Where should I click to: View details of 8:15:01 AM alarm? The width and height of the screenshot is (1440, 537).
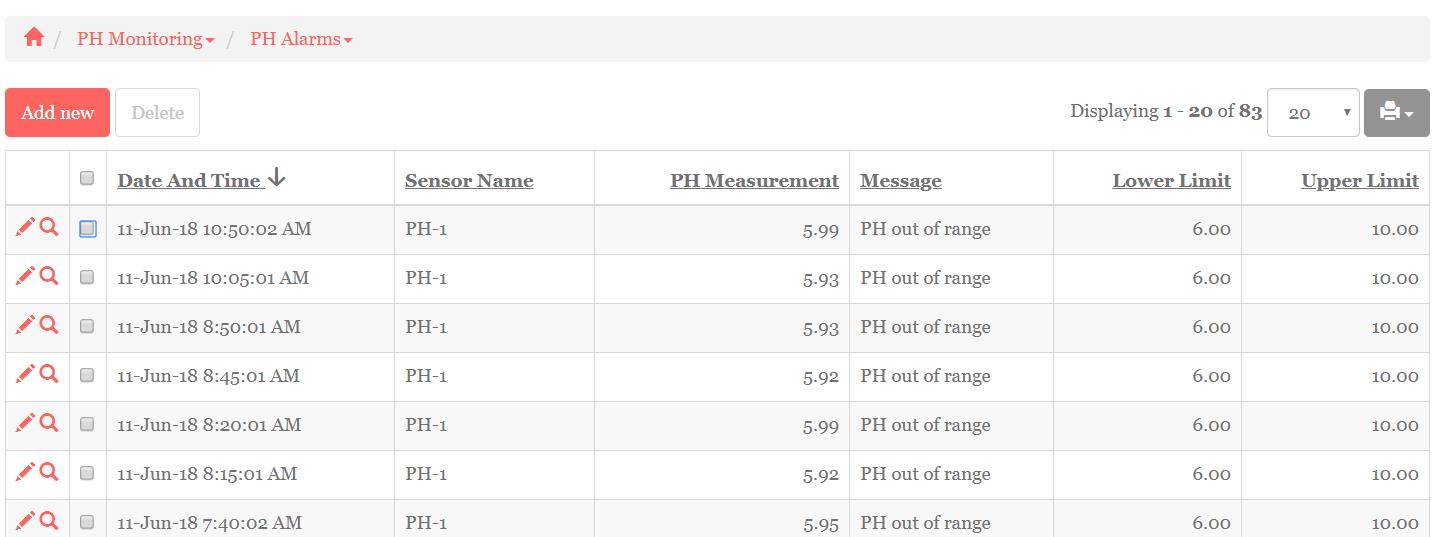pyautogui.click(x=49, y=472)
